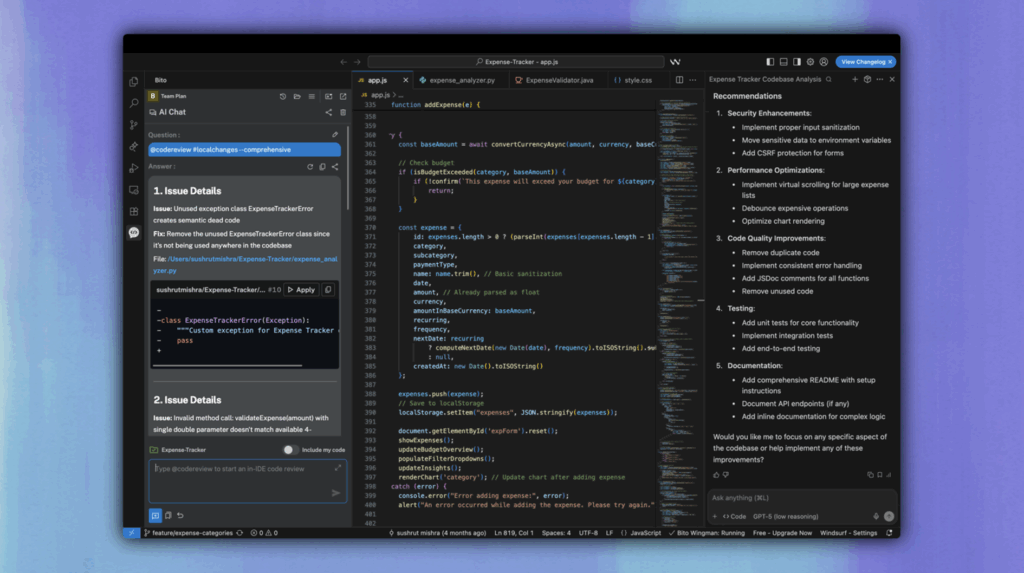Apply the suggested code fix
1024x573 pixels.
302,289
